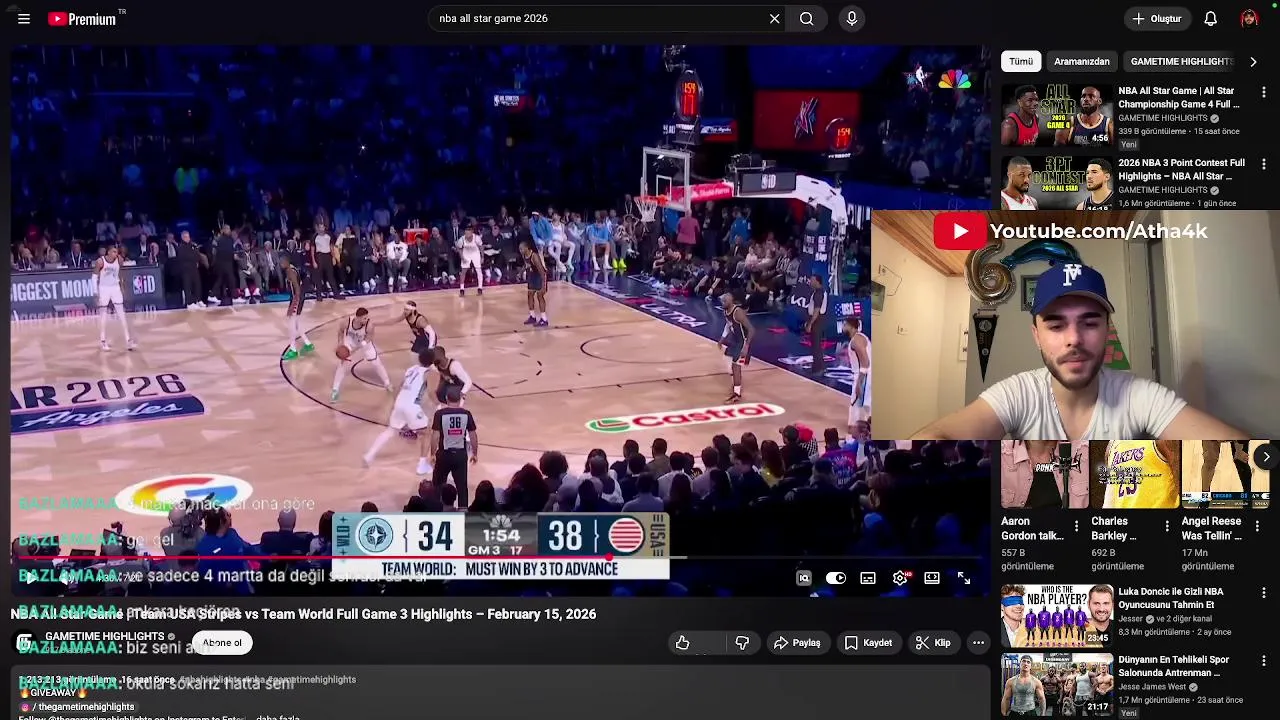Start voice search with the microphone icon

[x=851, y=18]
